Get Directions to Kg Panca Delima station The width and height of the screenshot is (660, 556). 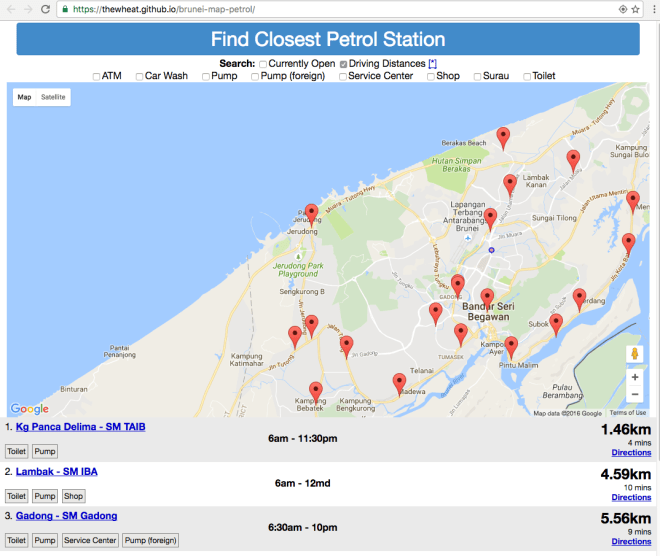(x=631, y=452)
